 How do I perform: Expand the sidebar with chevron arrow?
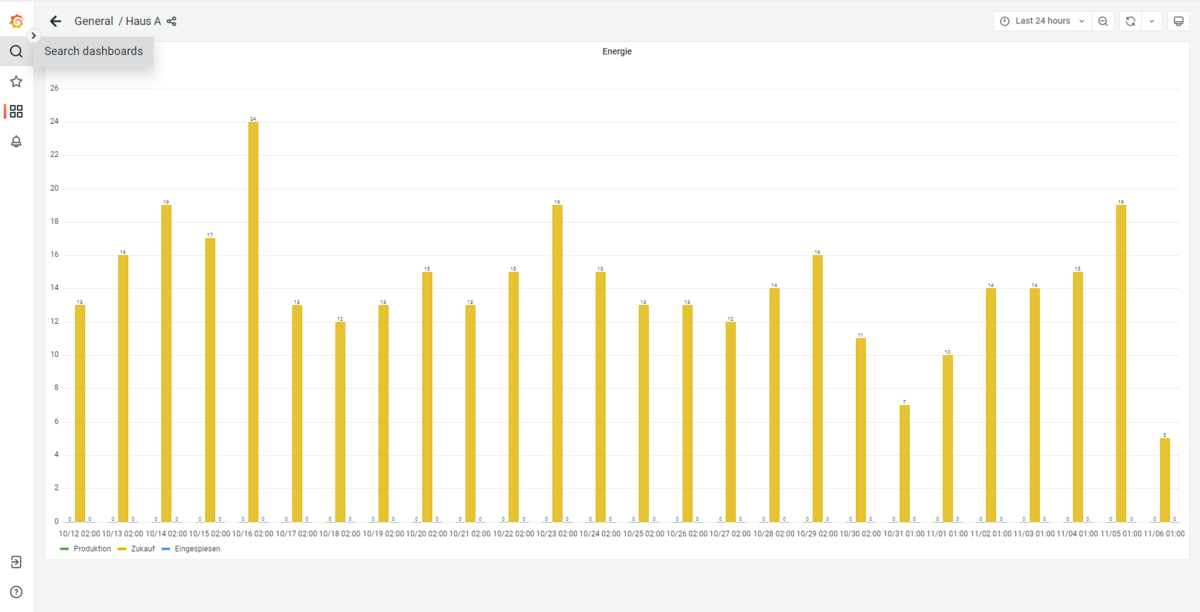[x=33, y=36]
